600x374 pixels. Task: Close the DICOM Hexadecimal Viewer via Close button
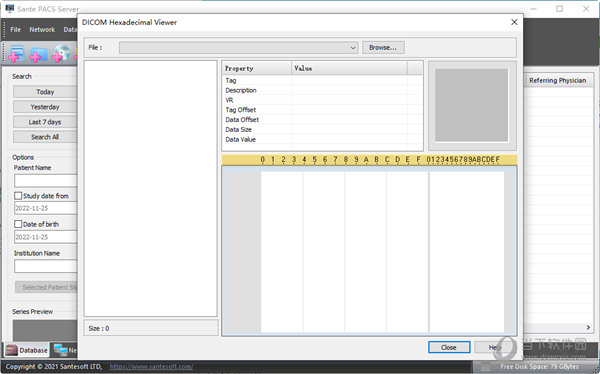pos(449,347)
